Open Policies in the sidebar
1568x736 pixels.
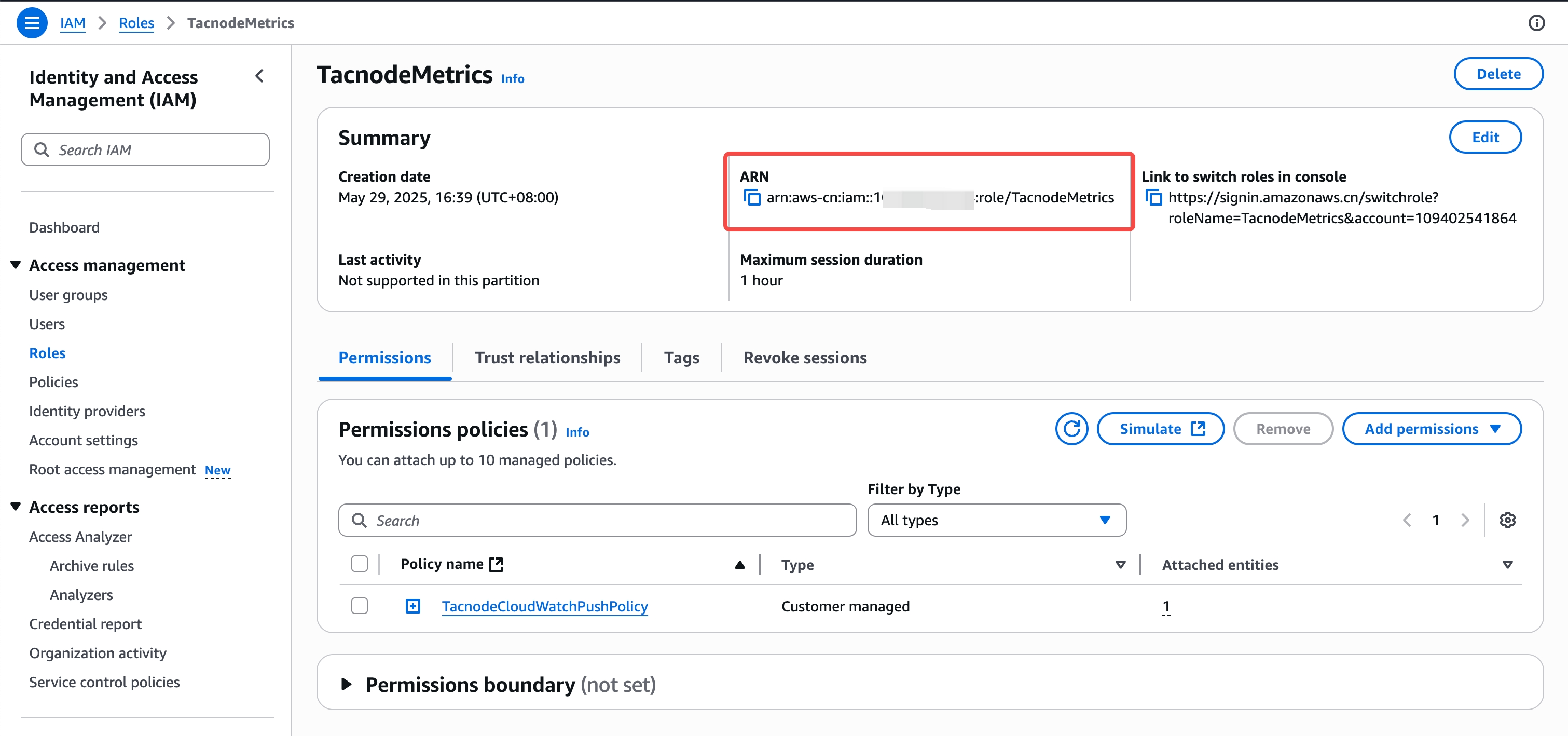pyautogui.click(x=53, y=381)
